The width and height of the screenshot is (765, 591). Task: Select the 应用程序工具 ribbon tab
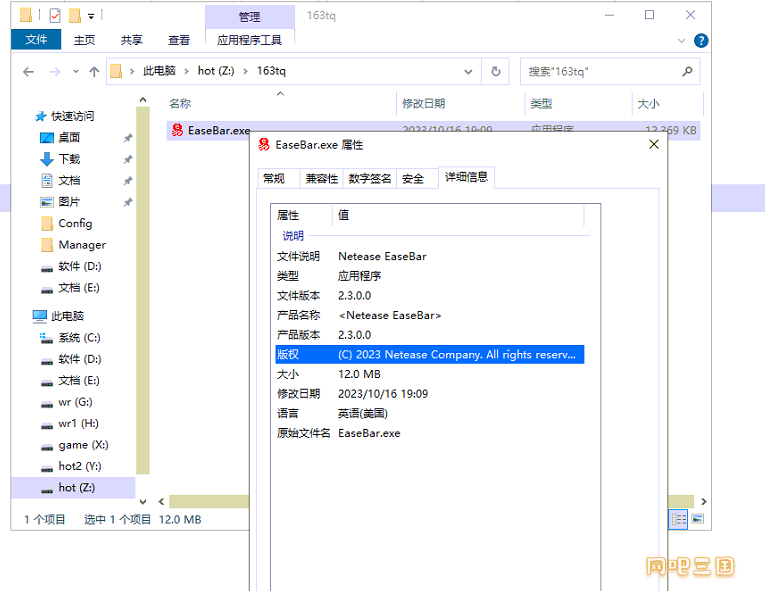[x=249, y=40]
